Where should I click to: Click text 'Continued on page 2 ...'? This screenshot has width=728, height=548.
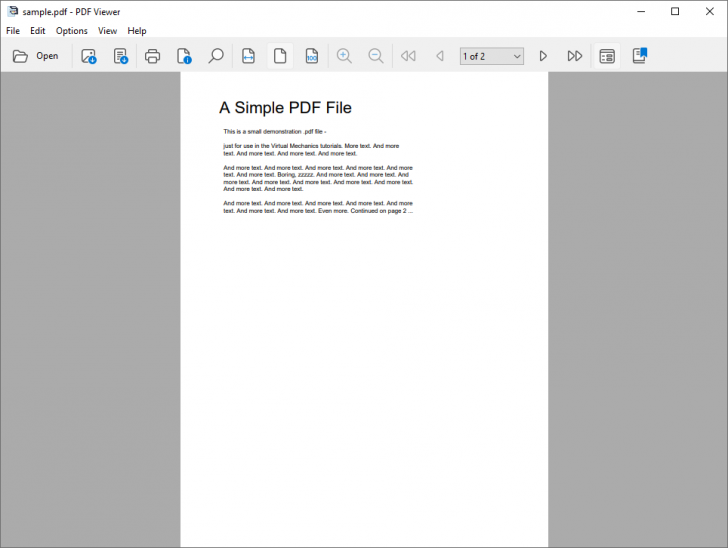[382, 211]
